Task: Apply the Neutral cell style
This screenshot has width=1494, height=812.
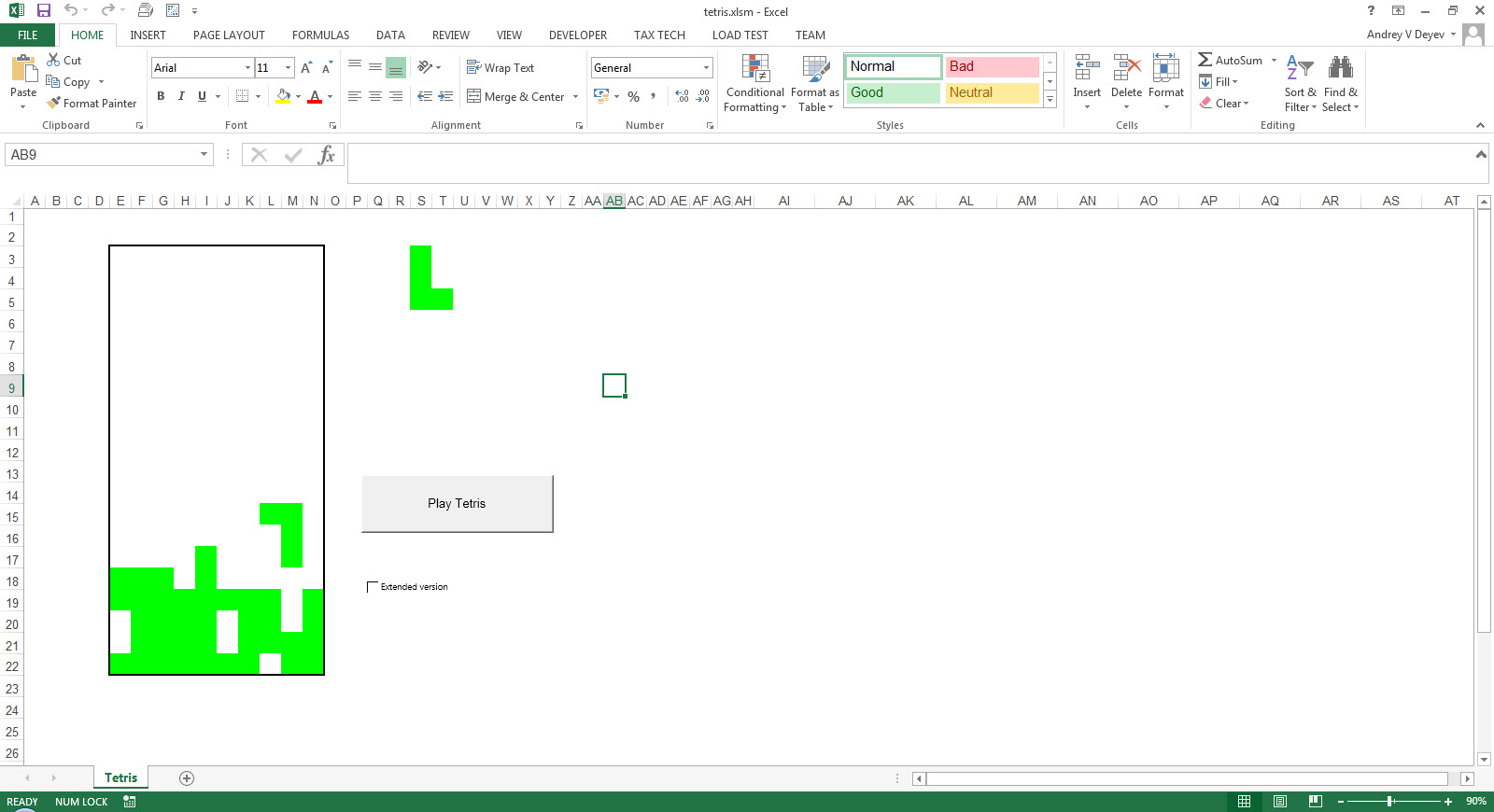Action: coord(992,92)
